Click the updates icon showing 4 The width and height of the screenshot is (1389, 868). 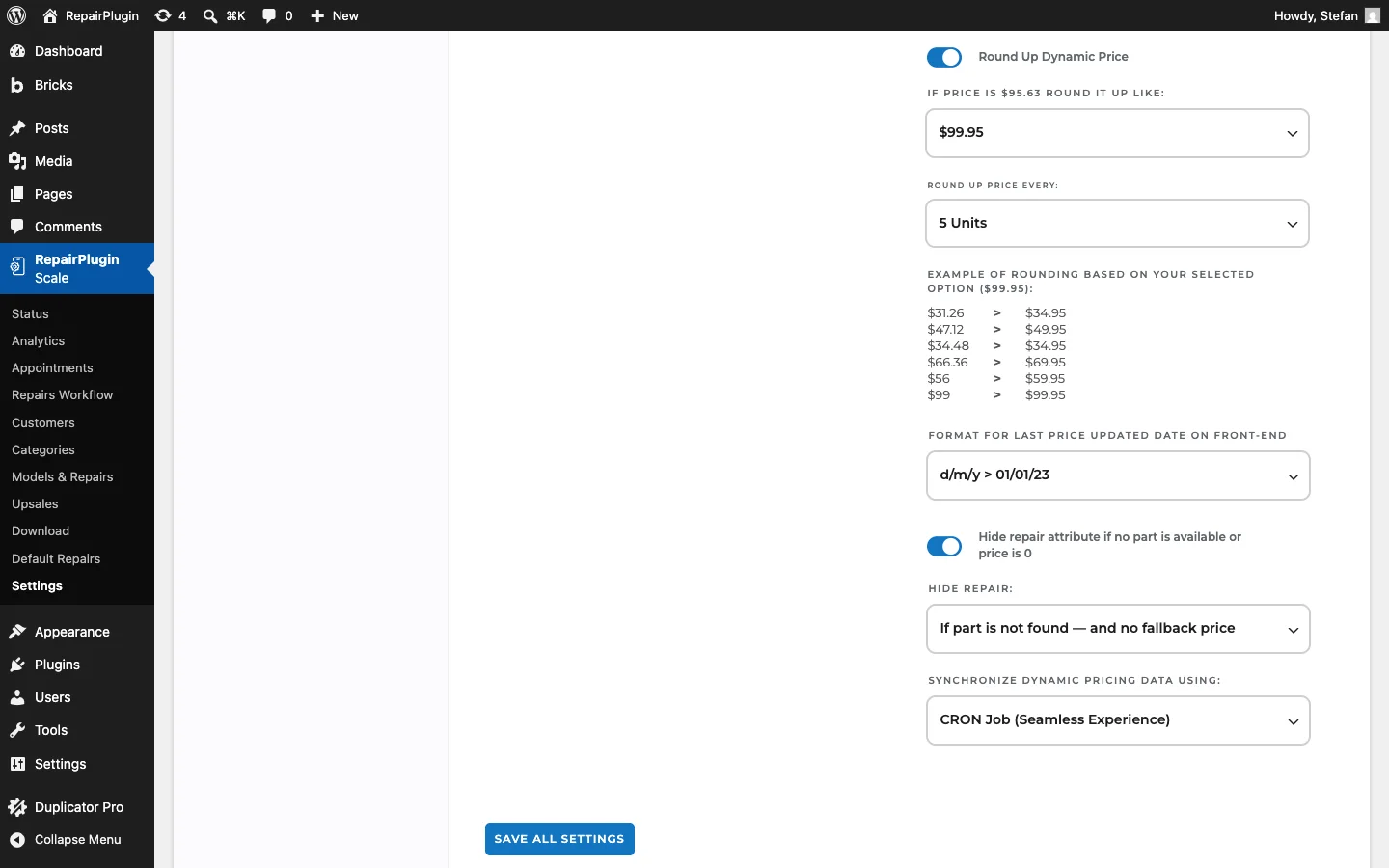164,15
